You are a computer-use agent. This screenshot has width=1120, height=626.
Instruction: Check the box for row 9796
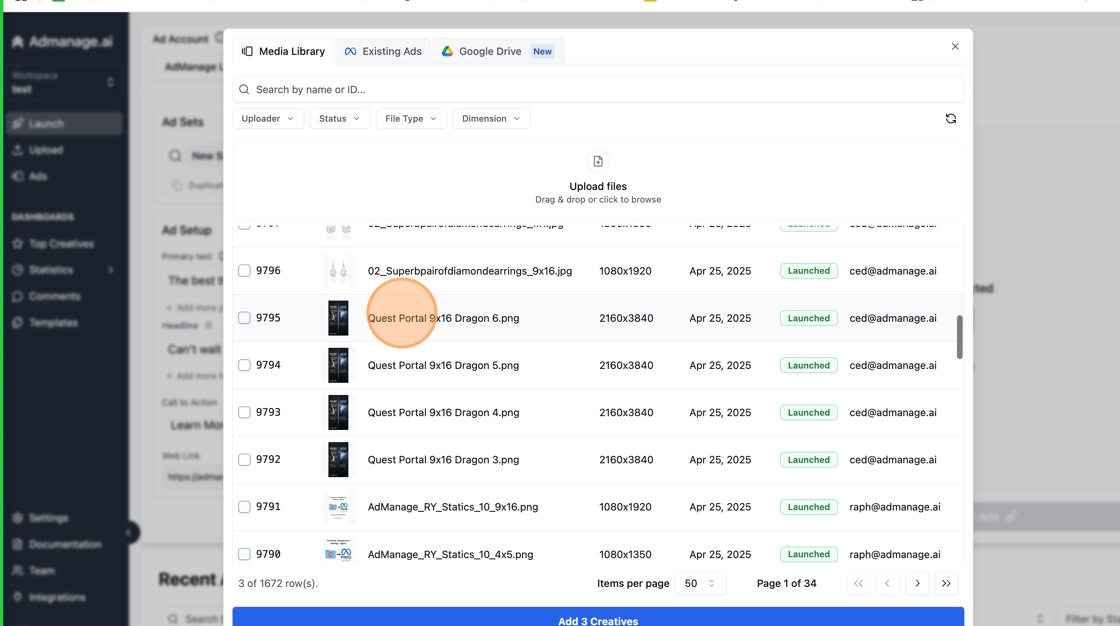244,271
